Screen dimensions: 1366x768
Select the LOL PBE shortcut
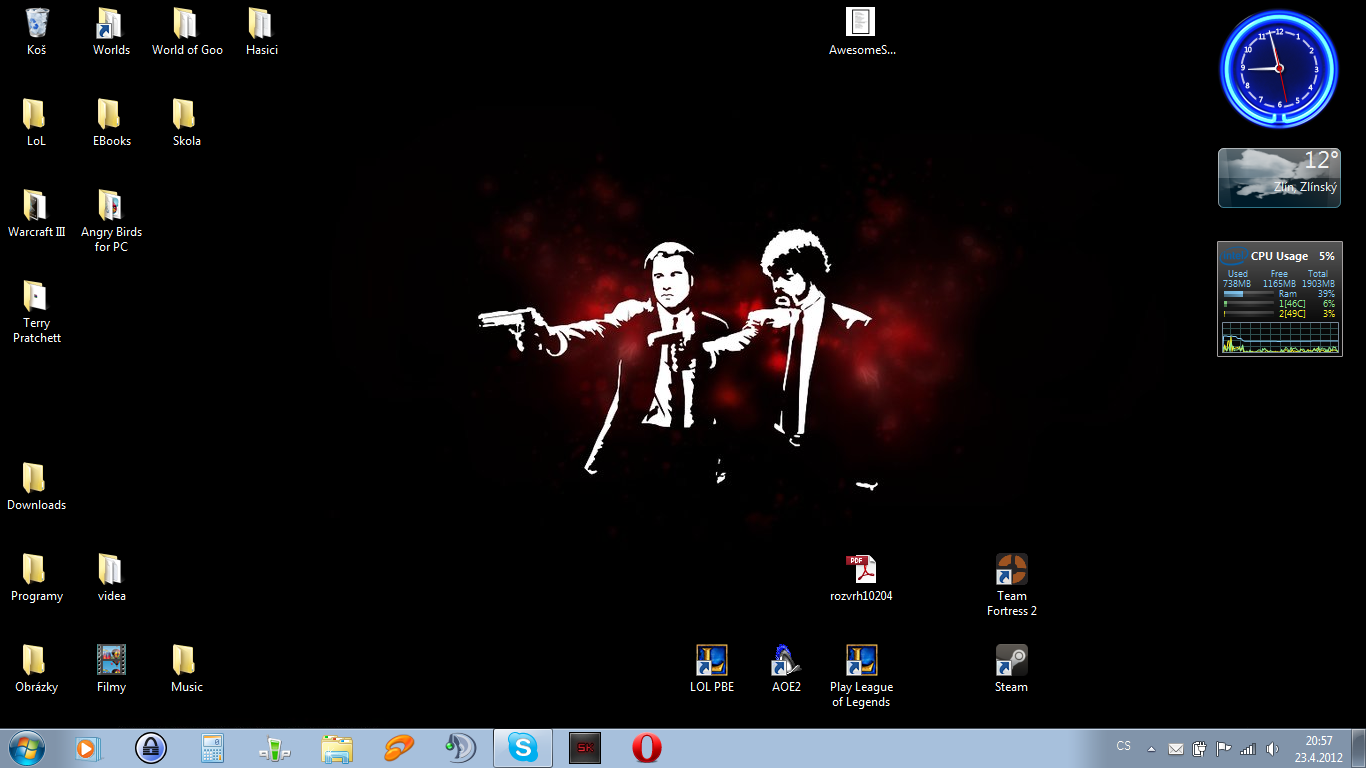pyautogui.click(x=711, y=669)
